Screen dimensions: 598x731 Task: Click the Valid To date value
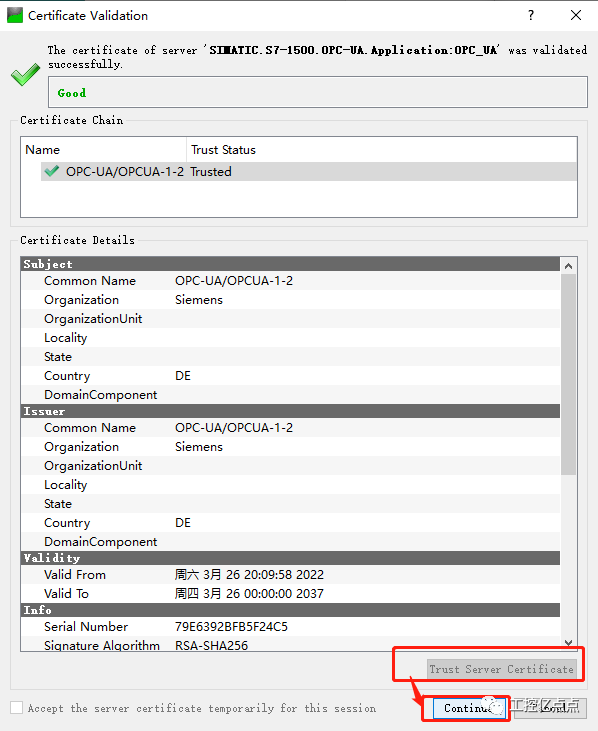coord(249,593)
